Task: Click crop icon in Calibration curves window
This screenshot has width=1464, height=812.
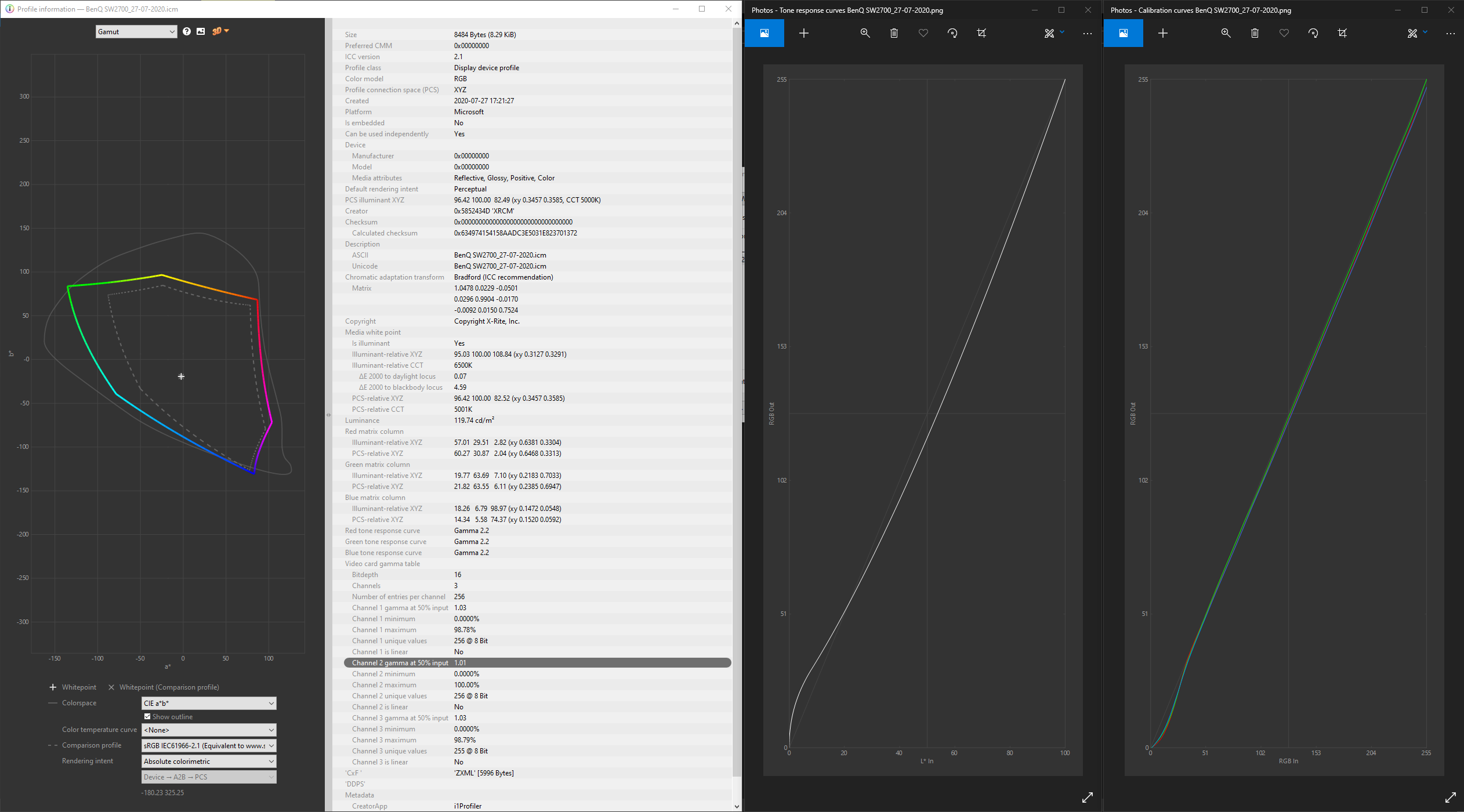Action: click(x=1342, y=33)
